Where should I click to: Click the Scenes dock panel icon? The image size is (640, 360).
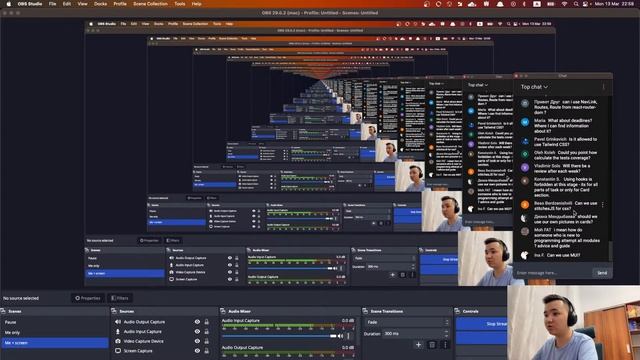coord(3,311)
